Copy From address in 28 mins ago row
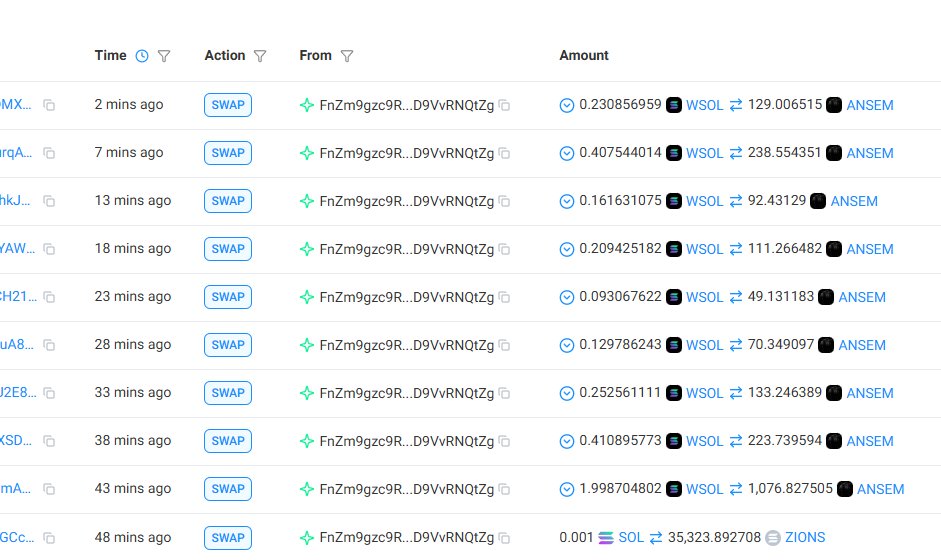This screenshot has height=560, width=941. pos(505,345)
